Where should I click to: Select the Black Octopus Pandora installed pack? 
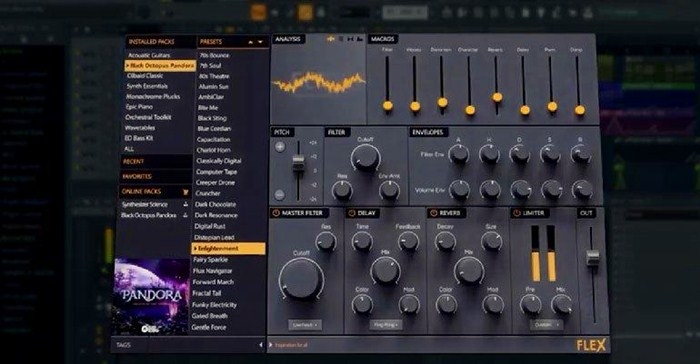coord(160,66)
